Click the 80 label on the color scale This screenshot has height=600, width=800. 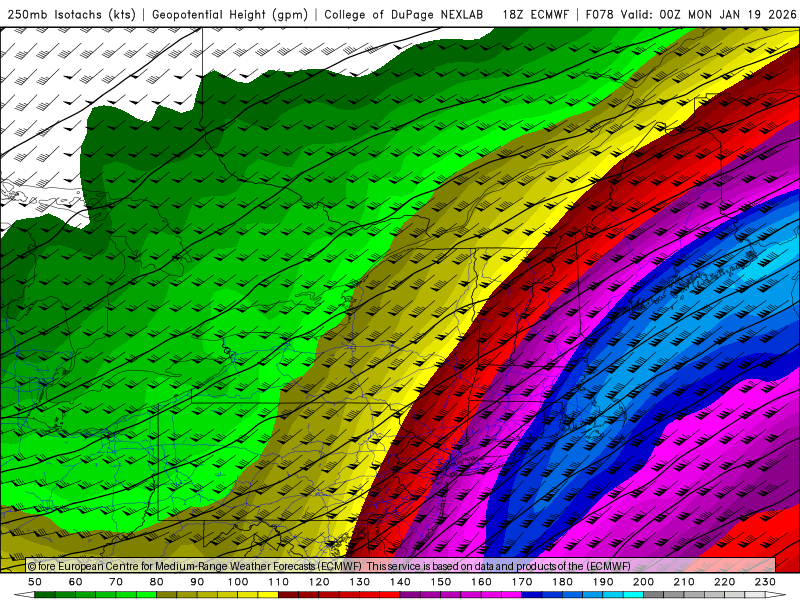[156, 582]
